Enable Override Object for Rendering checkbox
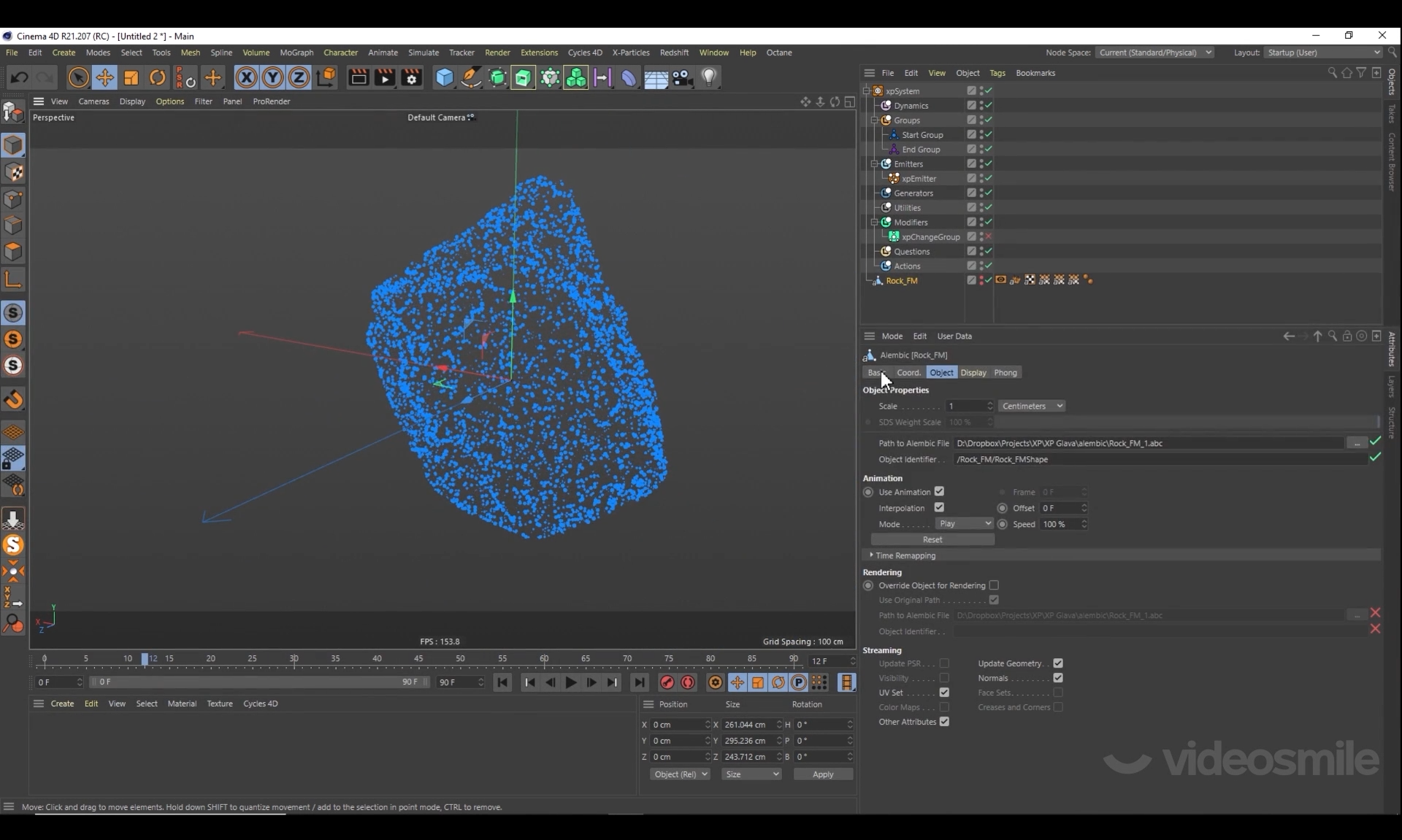Image resolution: width=1402 pixels, height=840 pixels. pos(994,585)
